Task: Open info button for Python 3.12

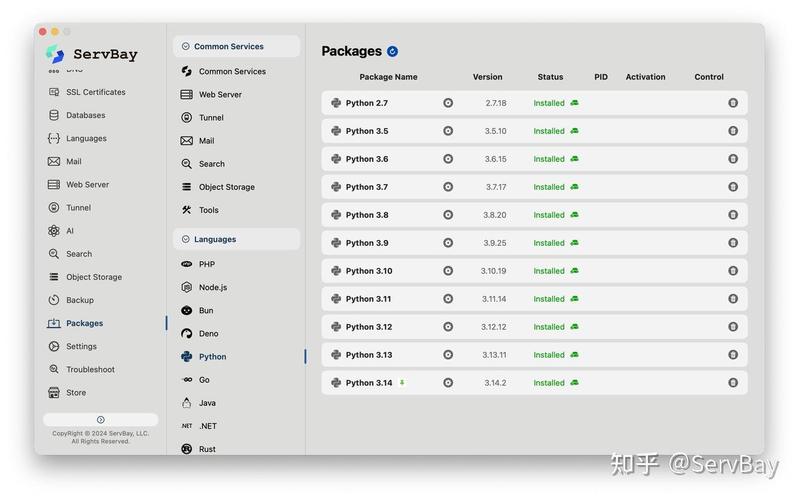Action: [448, 327]
